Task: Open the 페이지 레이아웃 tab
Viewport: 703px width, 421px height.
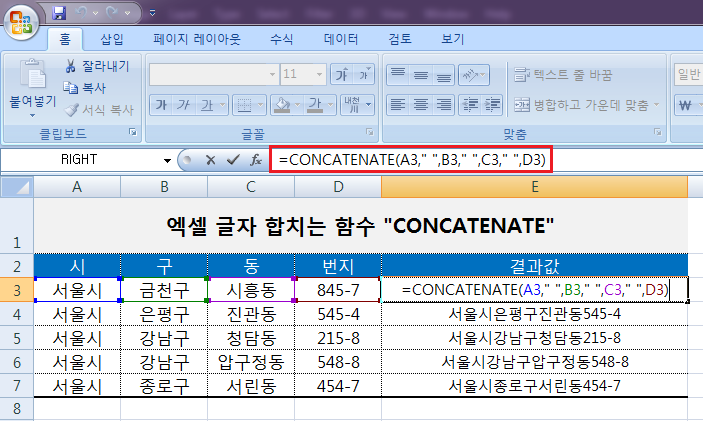Action: click(197, 39)
